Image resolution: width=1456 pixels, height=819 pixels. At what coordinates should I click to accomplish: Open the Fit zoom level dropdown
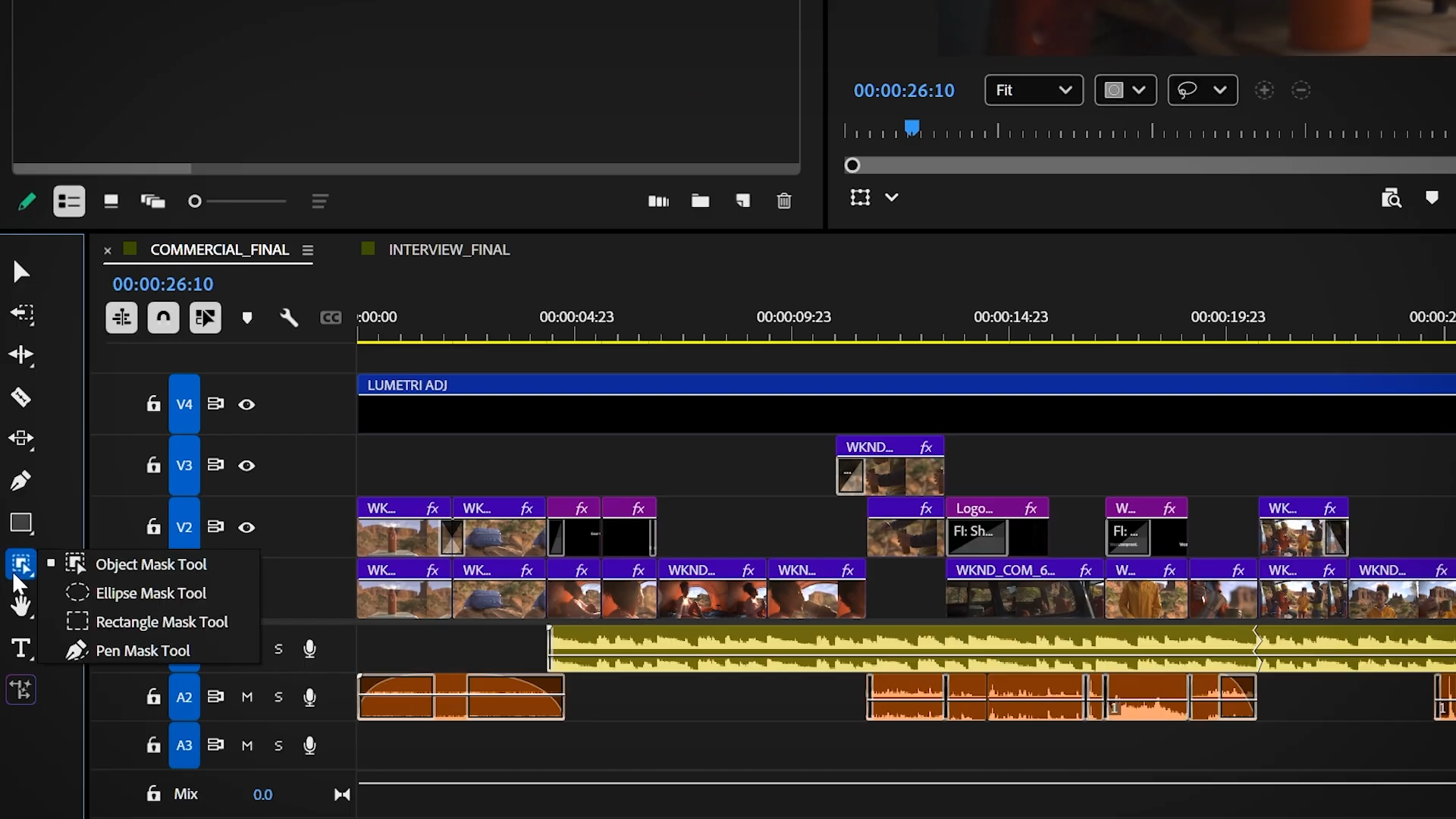(1034, 90)
